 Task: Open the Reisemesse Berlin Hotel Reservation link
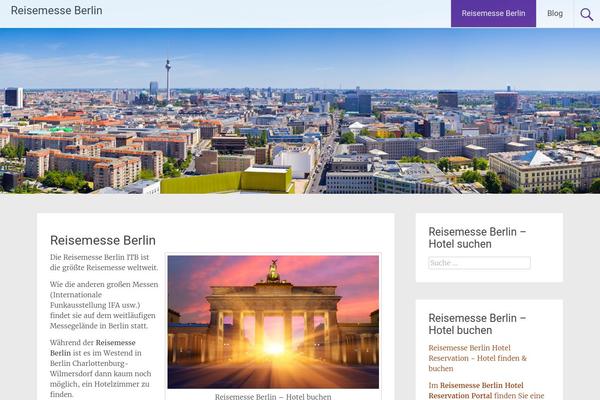[x=478, y=358]
